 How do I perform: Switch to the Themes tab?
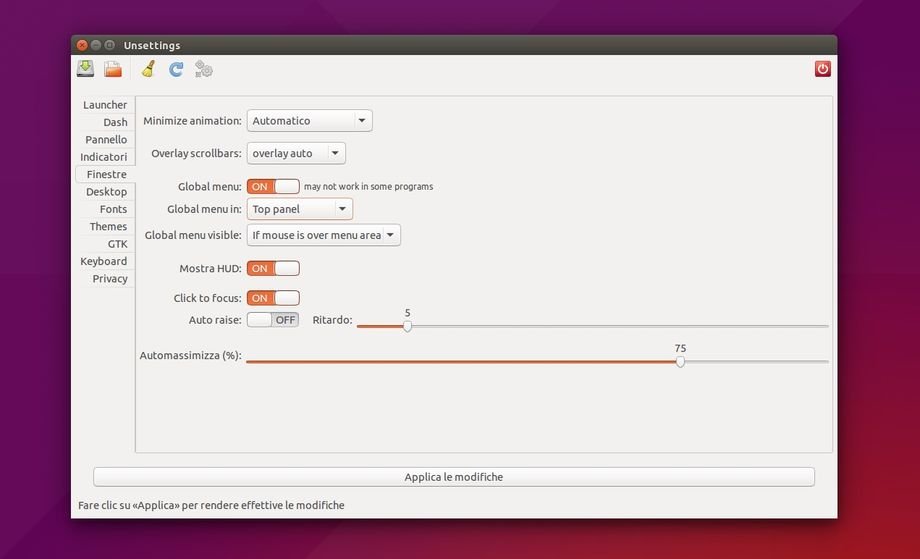[x=108, y=226]
